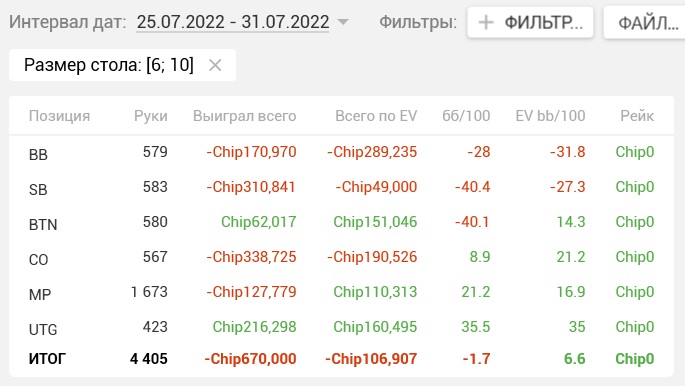Select the SB position row

[341, 187]
